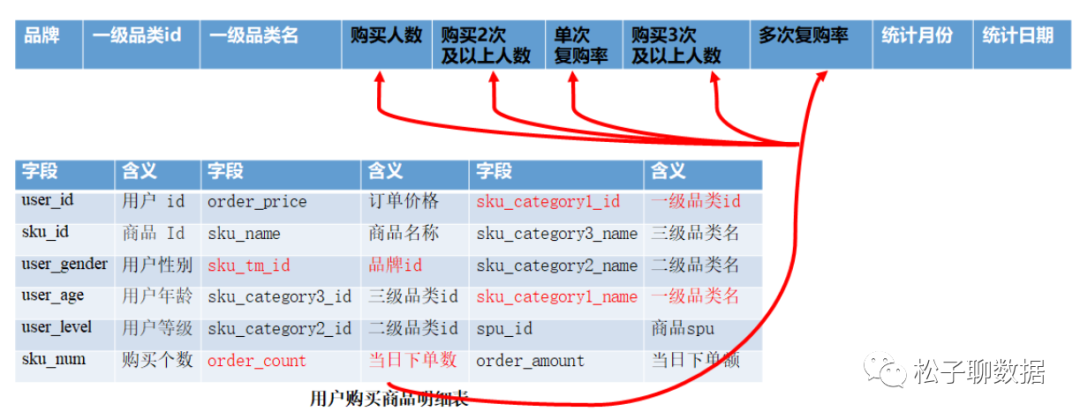1080x419 pixels.
Task: Click the user_level field cell
Action: [65, 334]
